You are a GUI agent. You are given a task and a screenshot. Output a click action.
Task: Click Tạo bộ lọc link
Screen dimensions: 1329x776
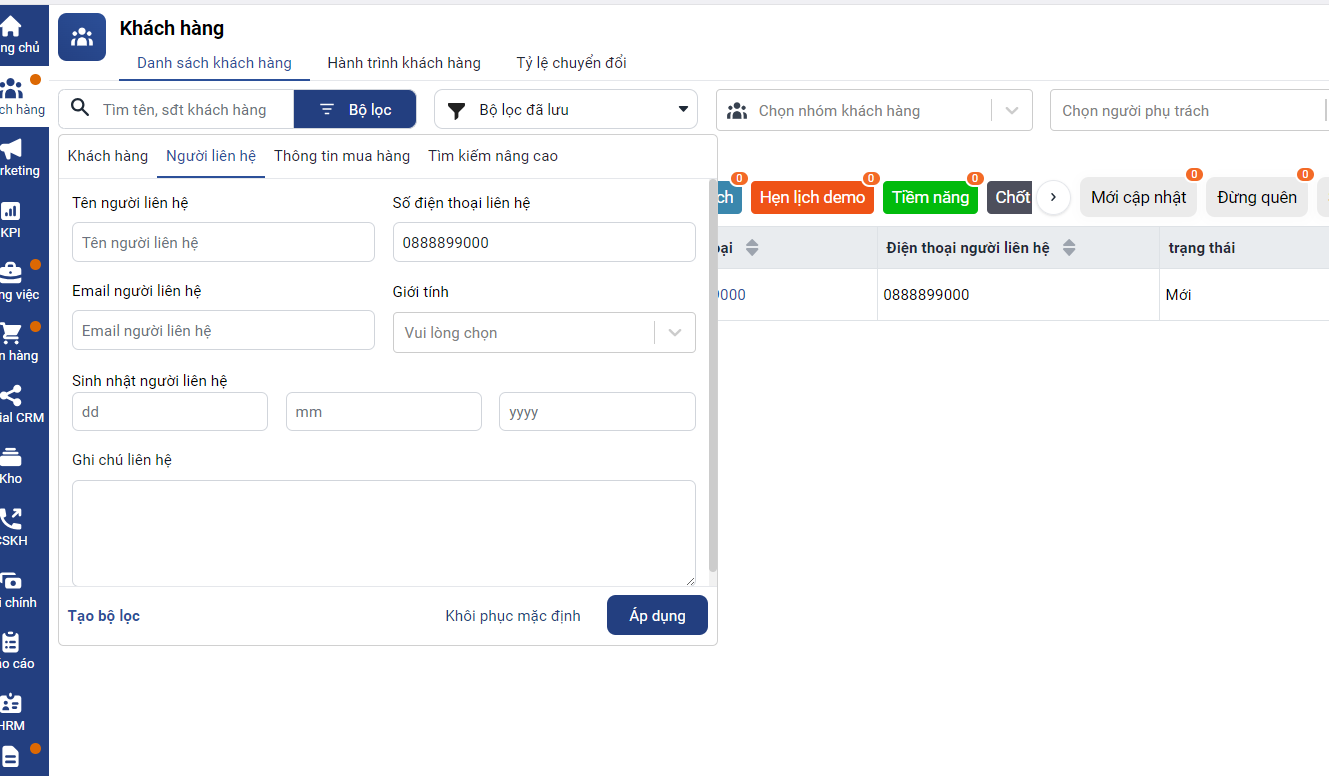click(104, 616)
